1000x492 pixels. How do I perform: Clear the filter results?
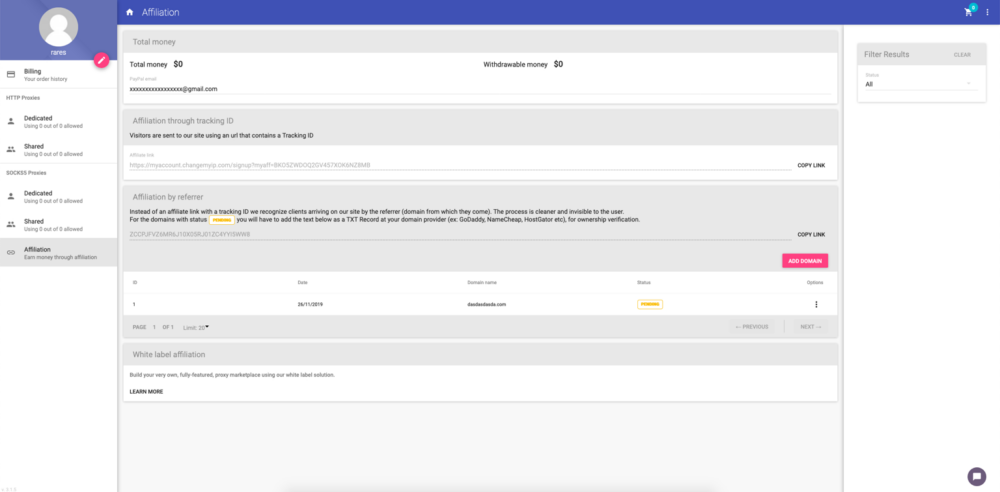[961, 55]
